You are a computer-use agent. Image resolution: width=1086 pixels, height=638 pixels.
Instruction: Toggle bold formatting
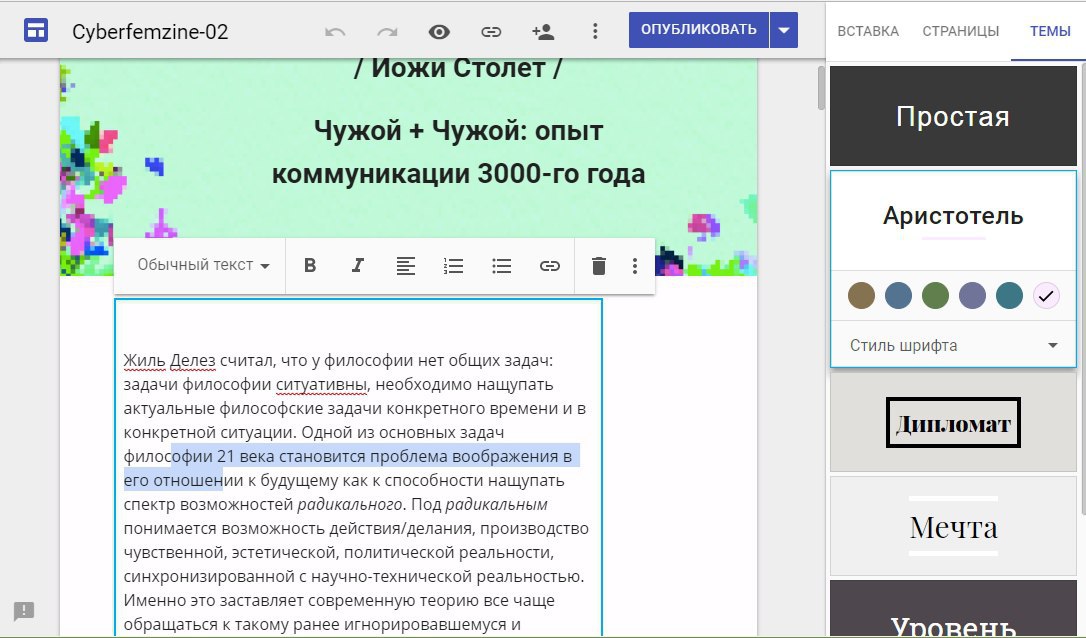(310, 265)
